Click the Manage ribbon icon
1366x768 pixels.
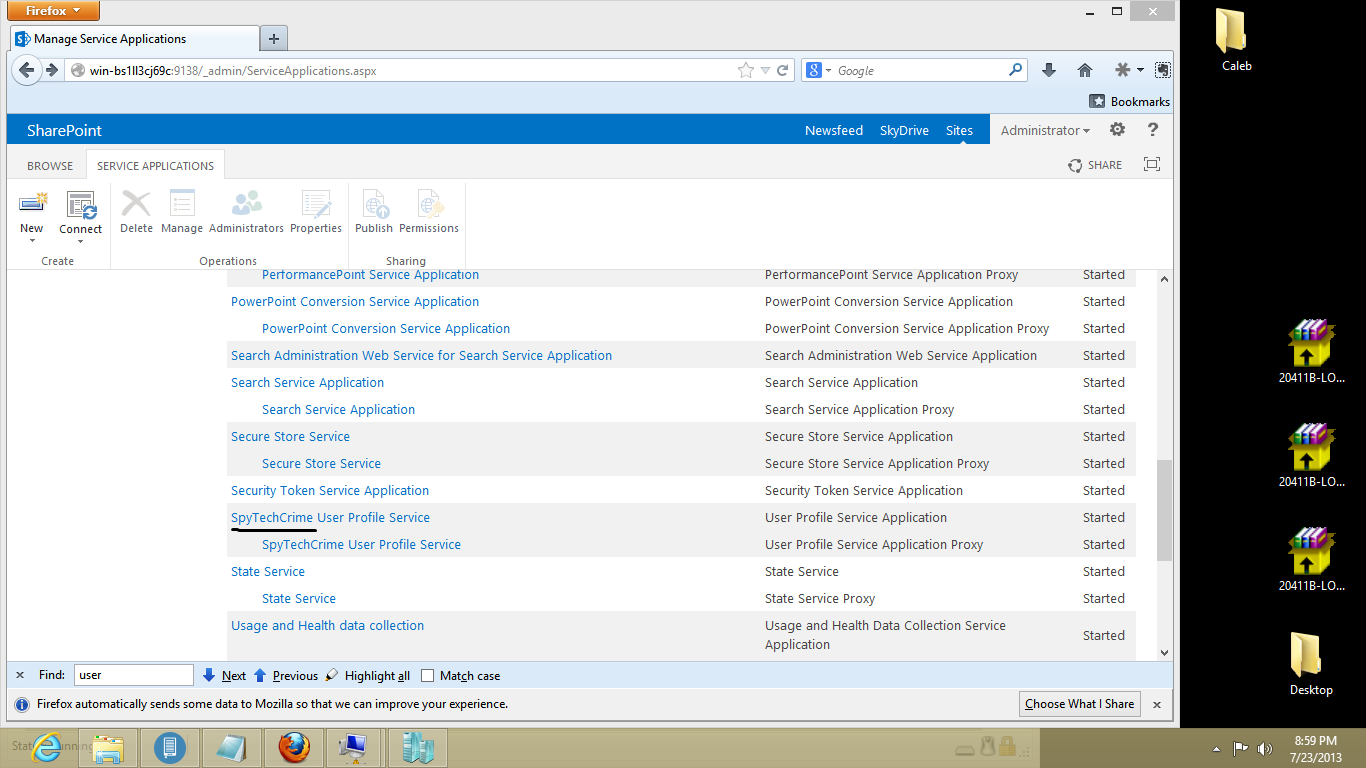(182, 204)
